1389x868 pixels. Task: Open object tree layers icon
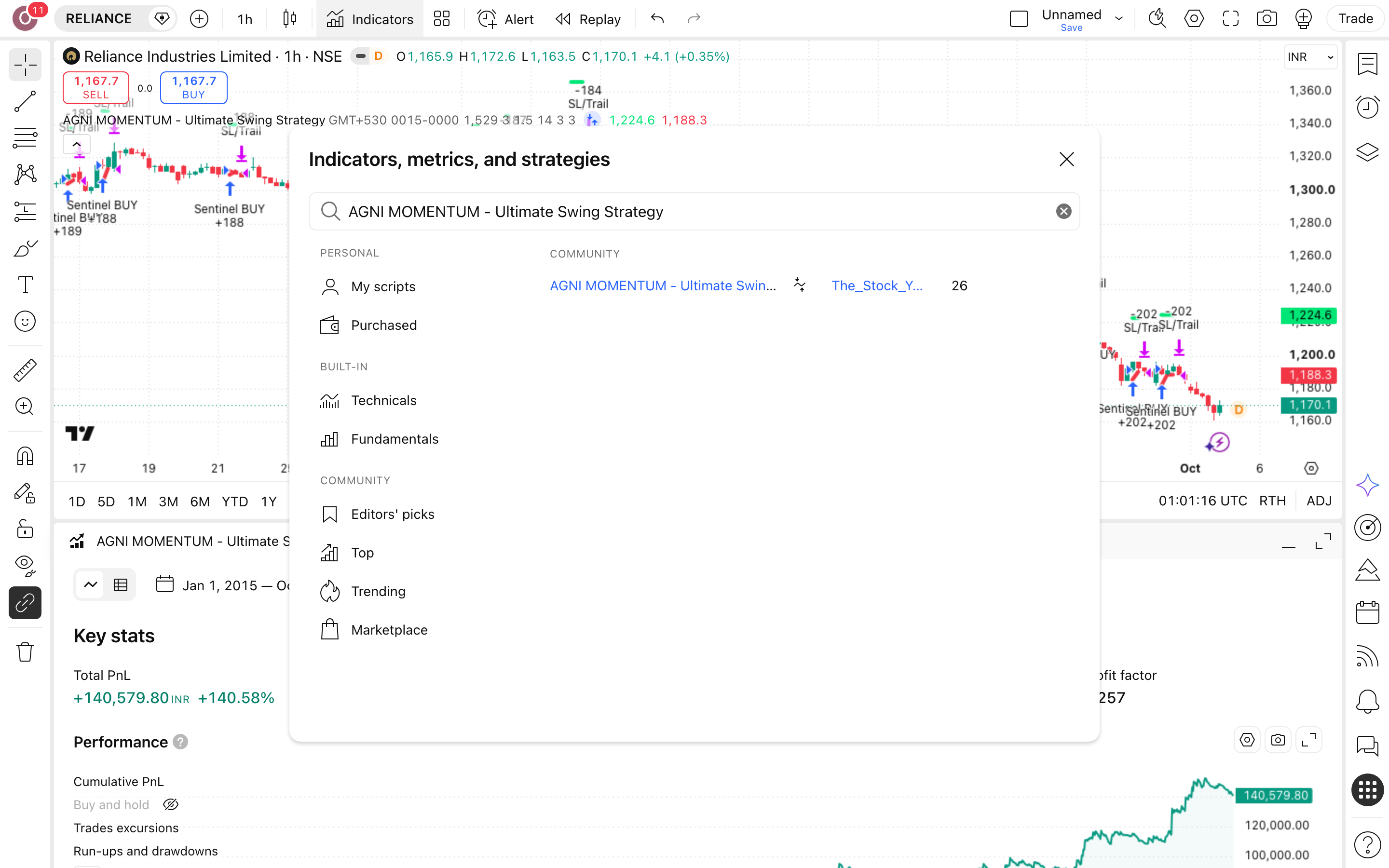(1367, 151)
